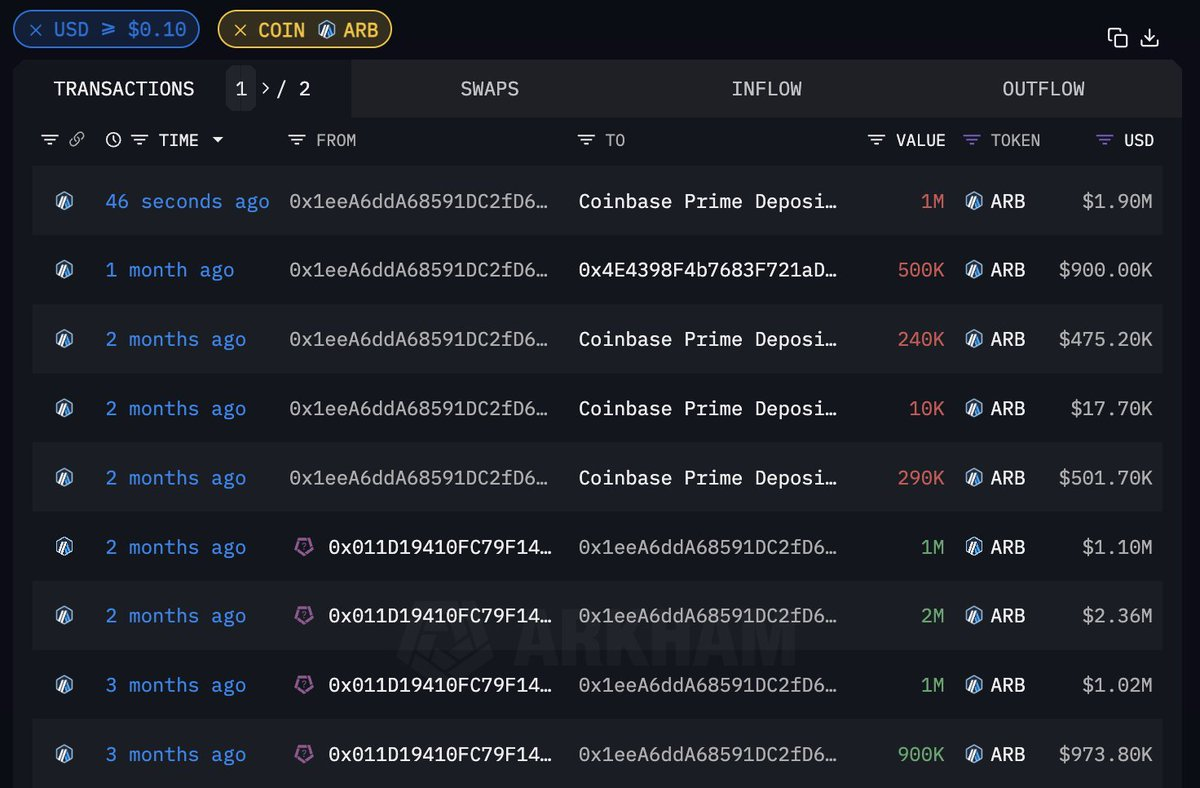The height and width of the screenshot is (788, 1200).
Task: Open the OUTFLOW tab
Action: (x=1043, y=89)
